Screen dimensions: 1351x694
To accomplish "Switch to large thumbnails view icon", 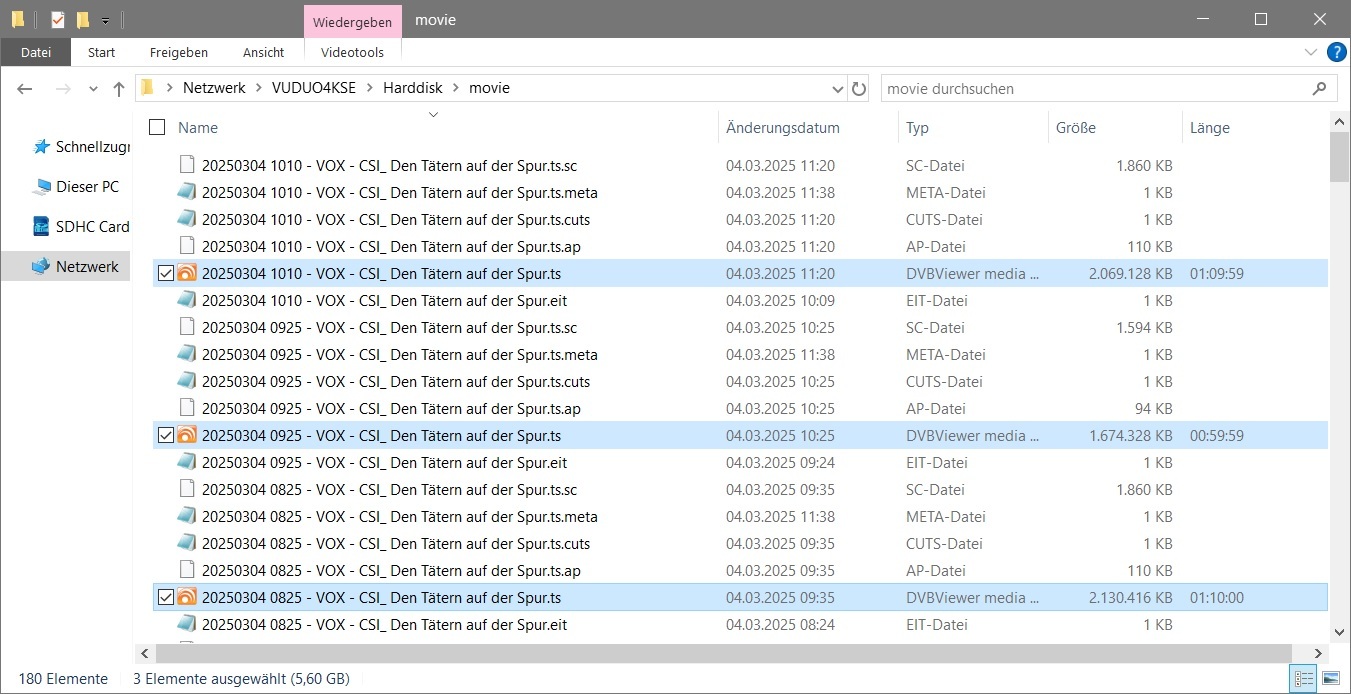I will (1329, 679).
